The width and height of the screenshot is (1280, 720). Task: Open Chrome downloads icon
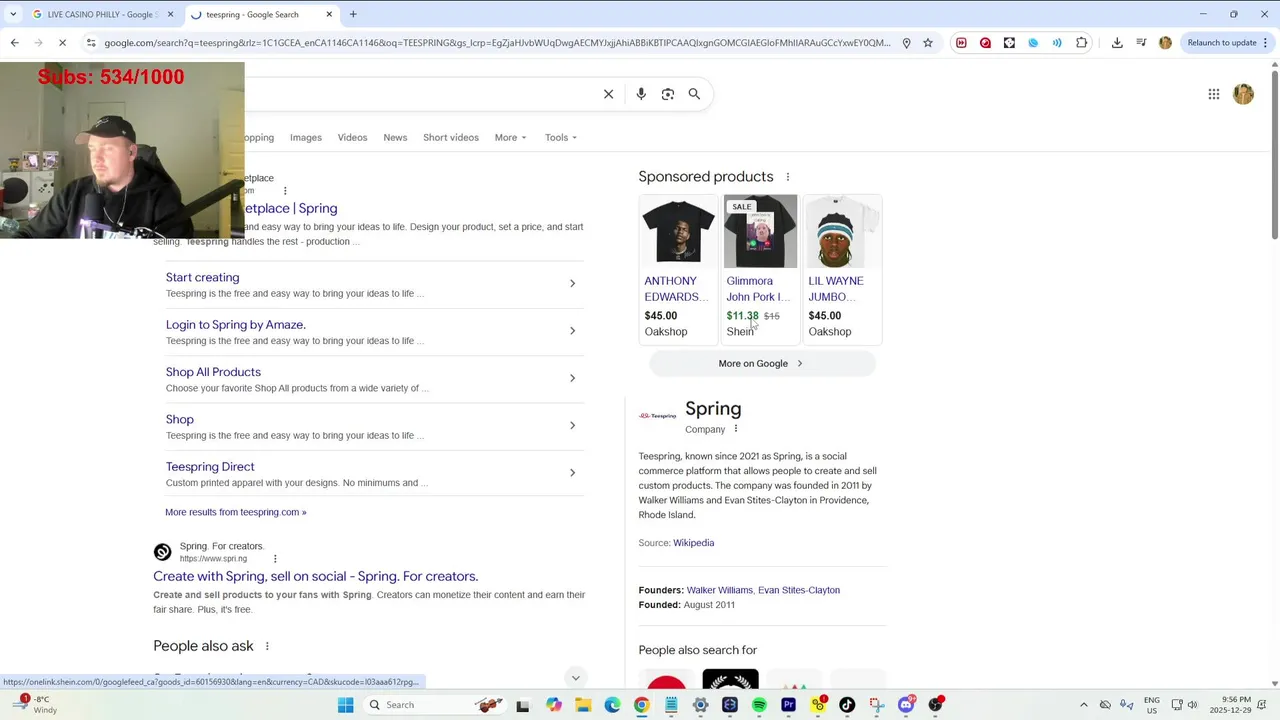pos(1117,43)
